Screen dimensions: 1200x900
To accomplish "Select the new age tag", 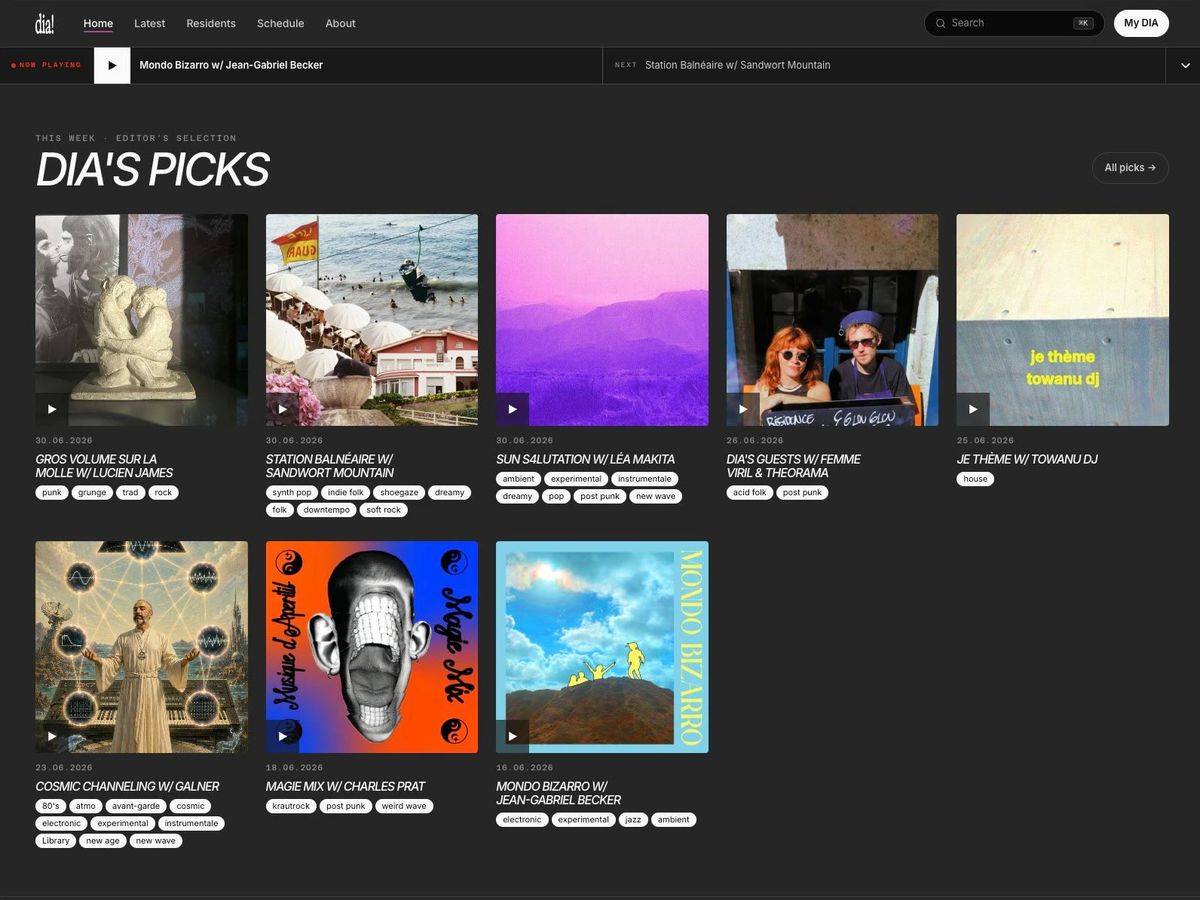I will (103, 841).
